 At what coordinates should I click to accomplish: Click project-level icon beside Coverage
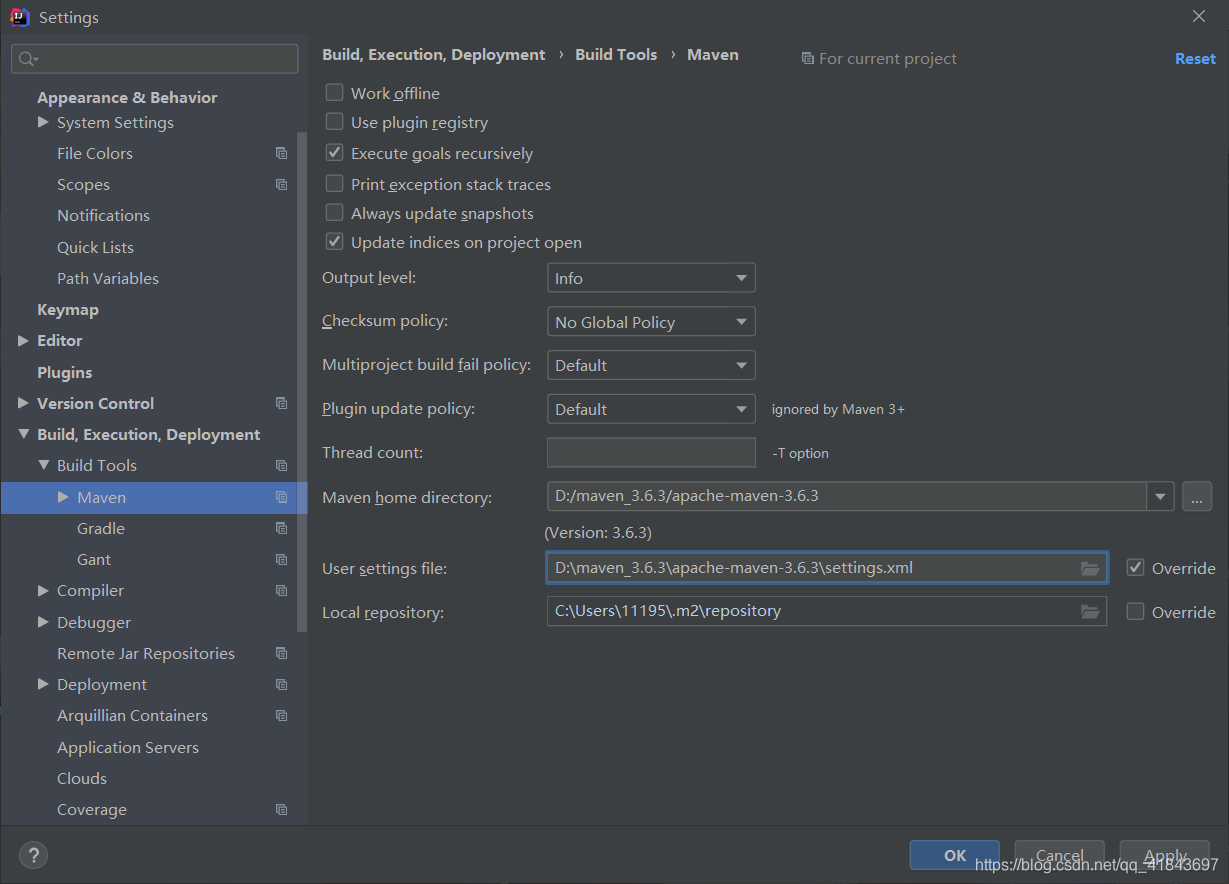point(281,810)
